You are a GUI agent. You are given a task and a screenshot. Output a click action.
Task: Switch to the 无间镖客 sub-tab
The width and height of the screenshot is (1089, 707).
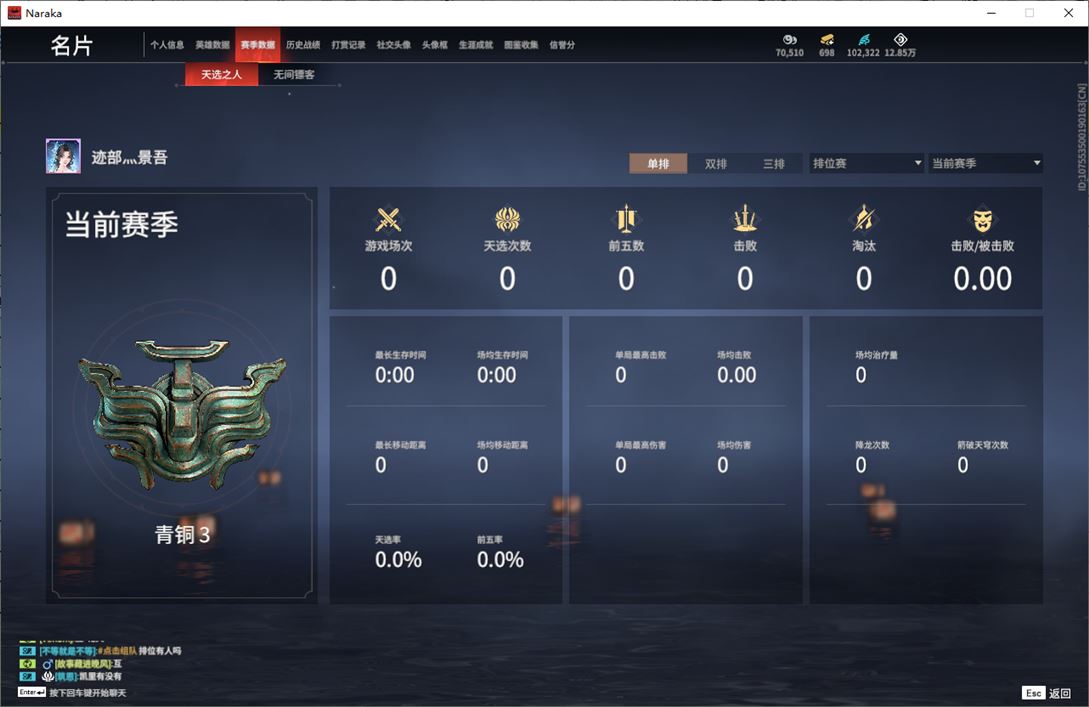pos(294,74)
